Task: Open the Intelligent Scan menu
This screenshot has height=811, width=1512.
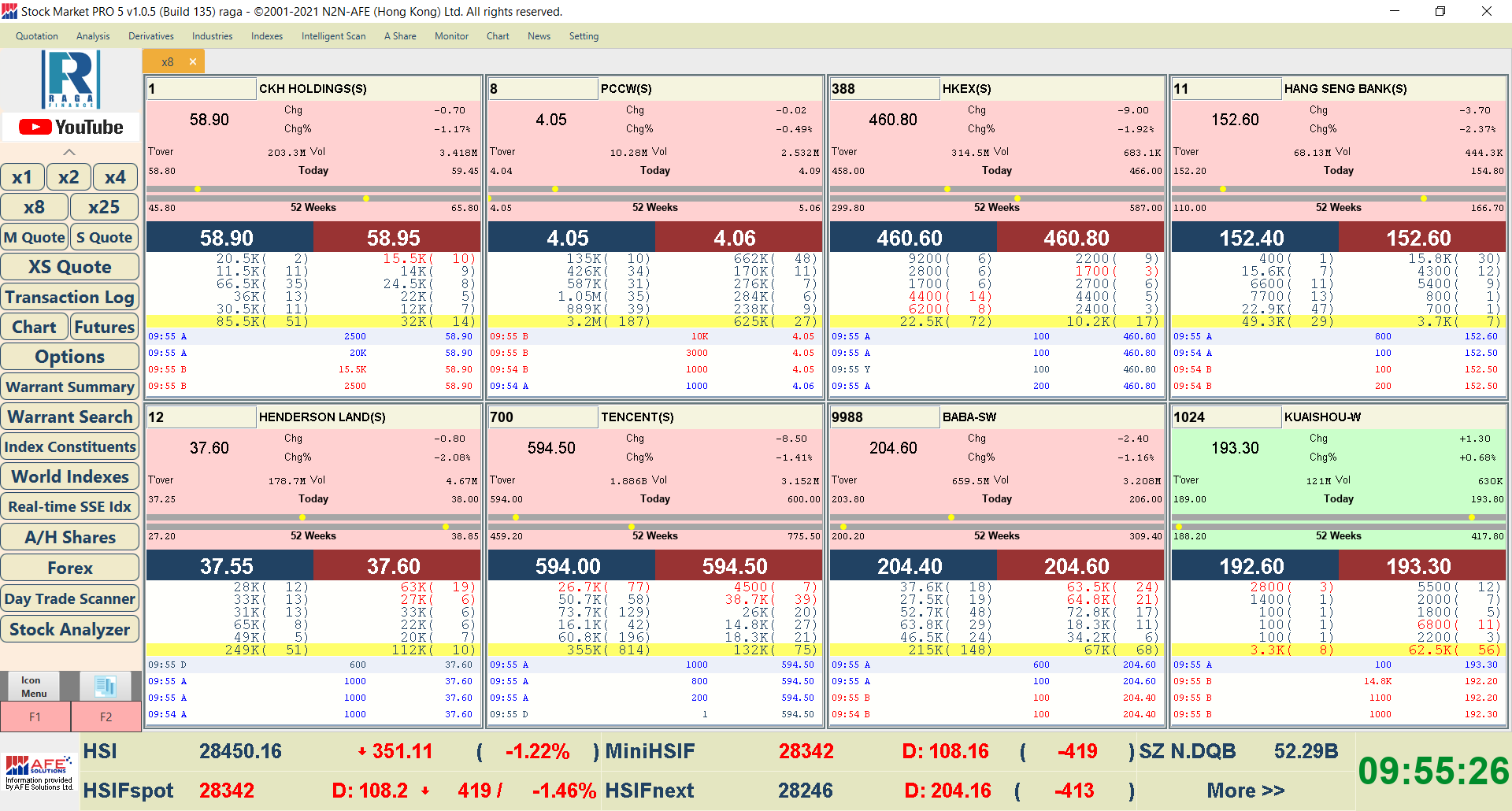Action: point(333,36)
